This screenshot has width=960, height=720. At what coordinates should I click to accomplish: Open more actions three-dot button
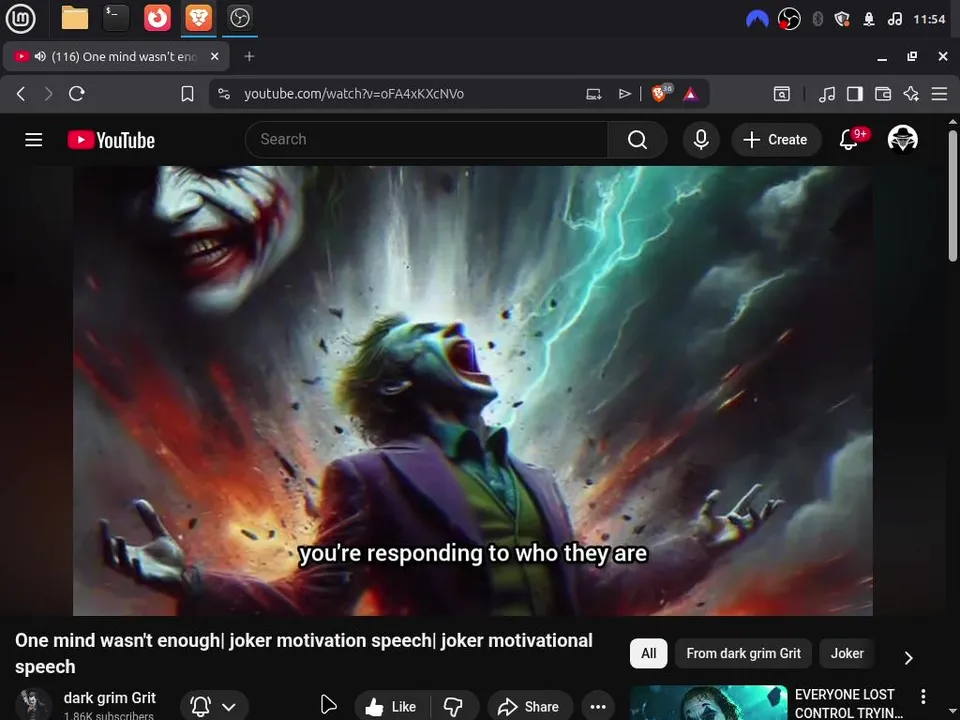pyautogui.click(x=598, y=707)
